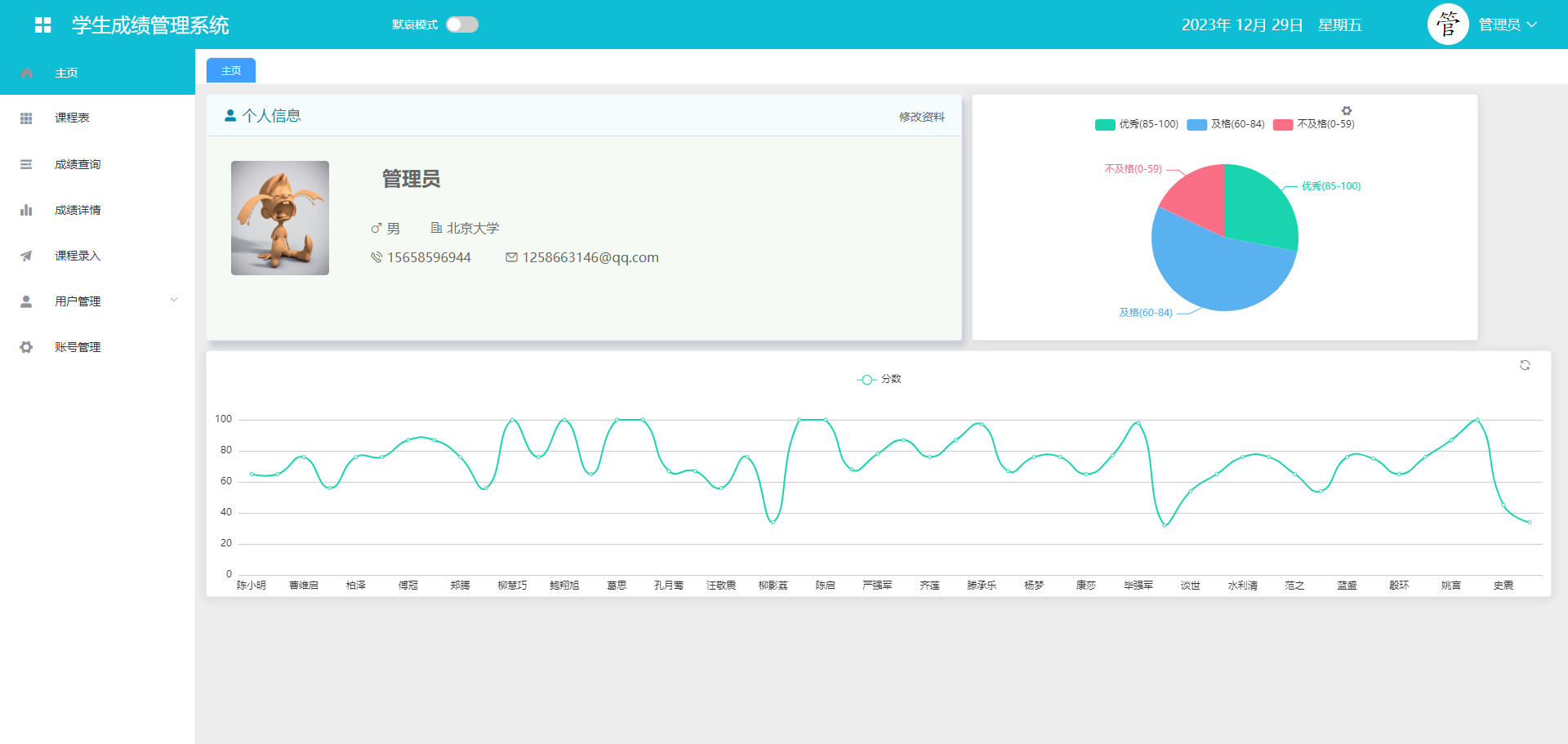The image size is (1568, 744).
Task: Click the 课程录入 paper plane icon
Action: point(26,256)
